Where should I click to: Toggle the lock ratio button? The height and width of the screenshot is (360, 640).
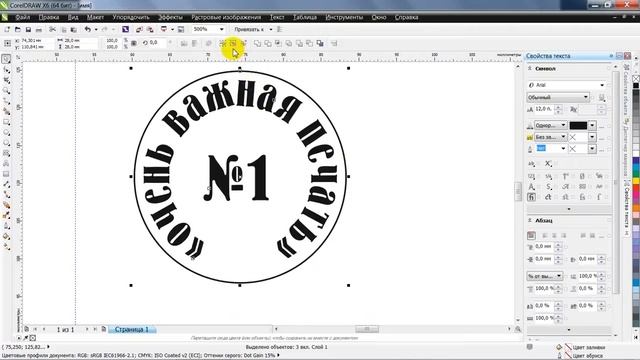pos(134,43)
